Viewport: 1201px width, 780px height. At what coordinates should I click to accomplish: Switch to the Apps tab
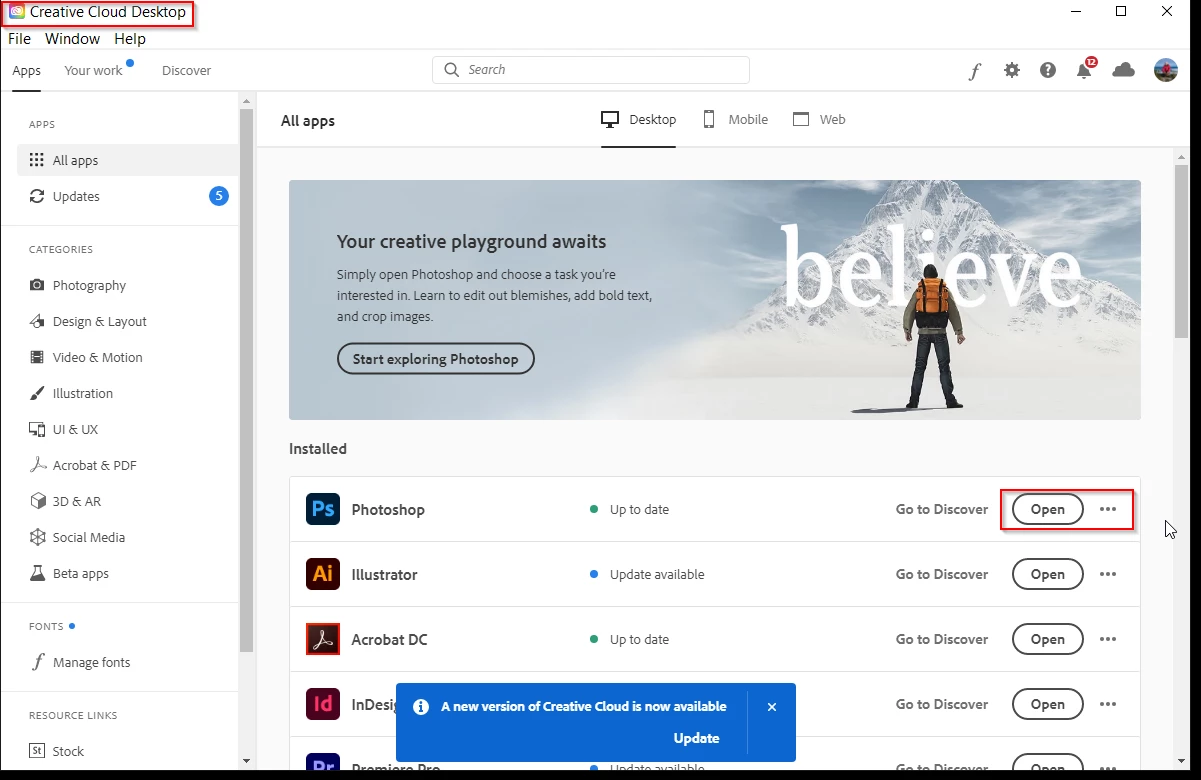pyautogui.click(x=27, y=71)
